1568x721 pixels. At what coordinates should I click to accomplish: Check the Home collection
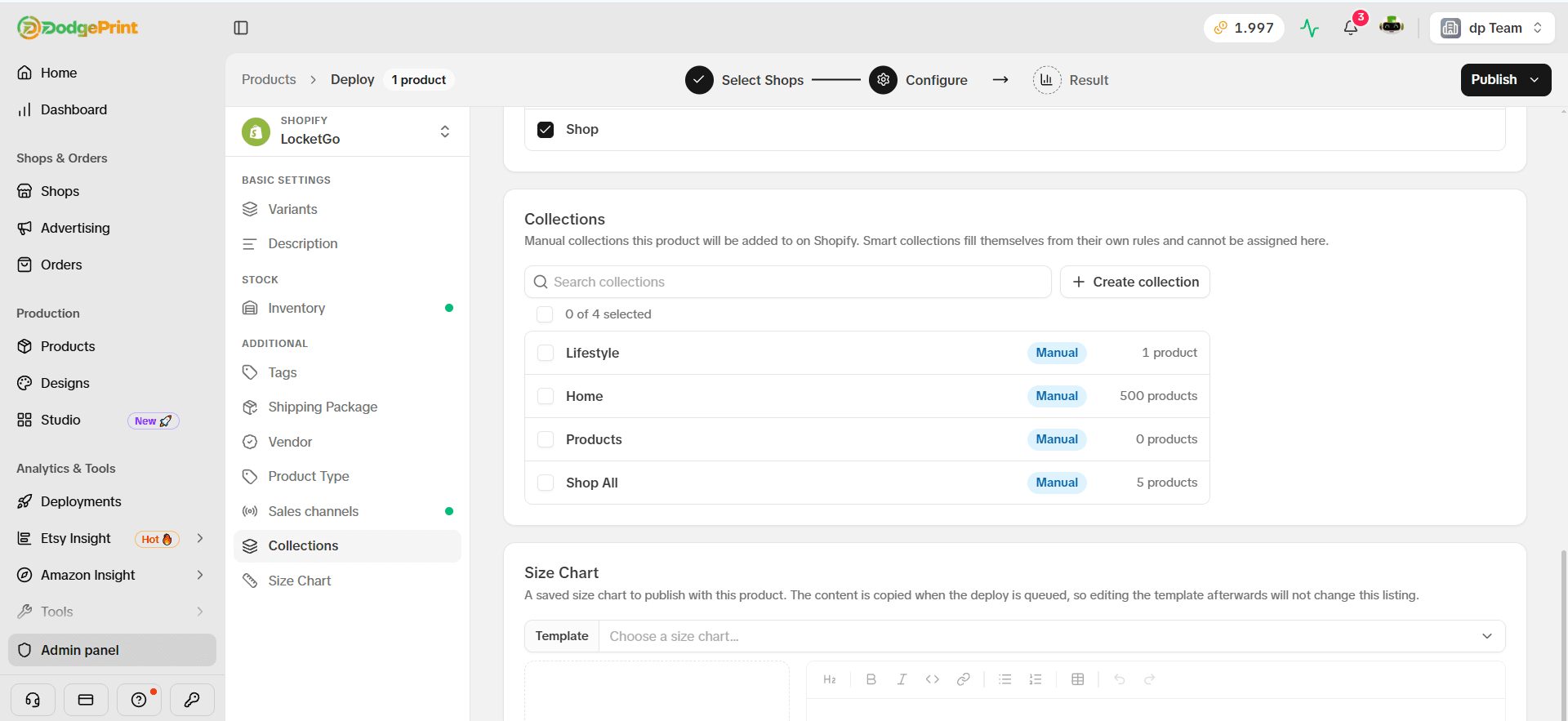[546, 396]
